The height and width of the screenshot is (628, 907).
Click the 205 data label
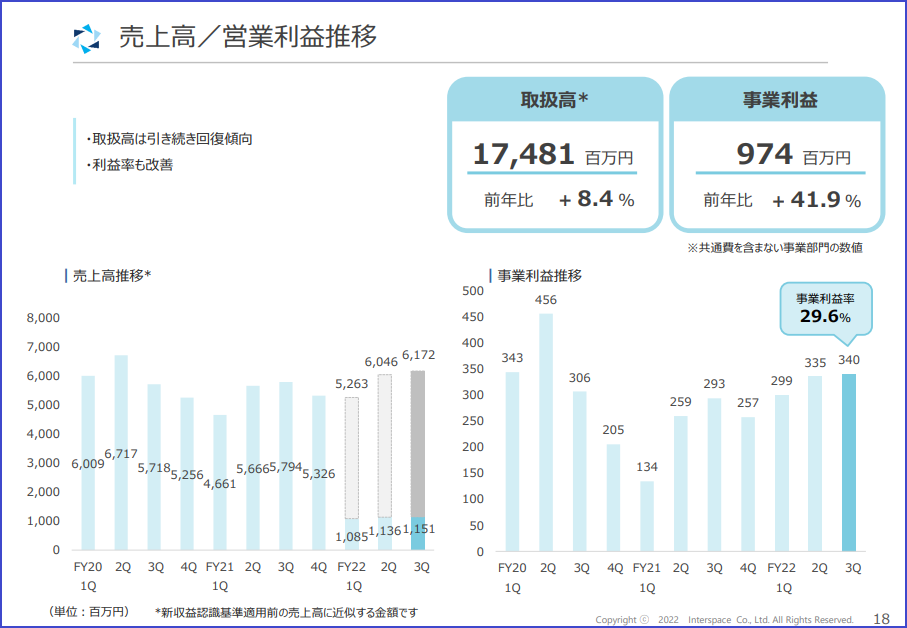(613, 430)
